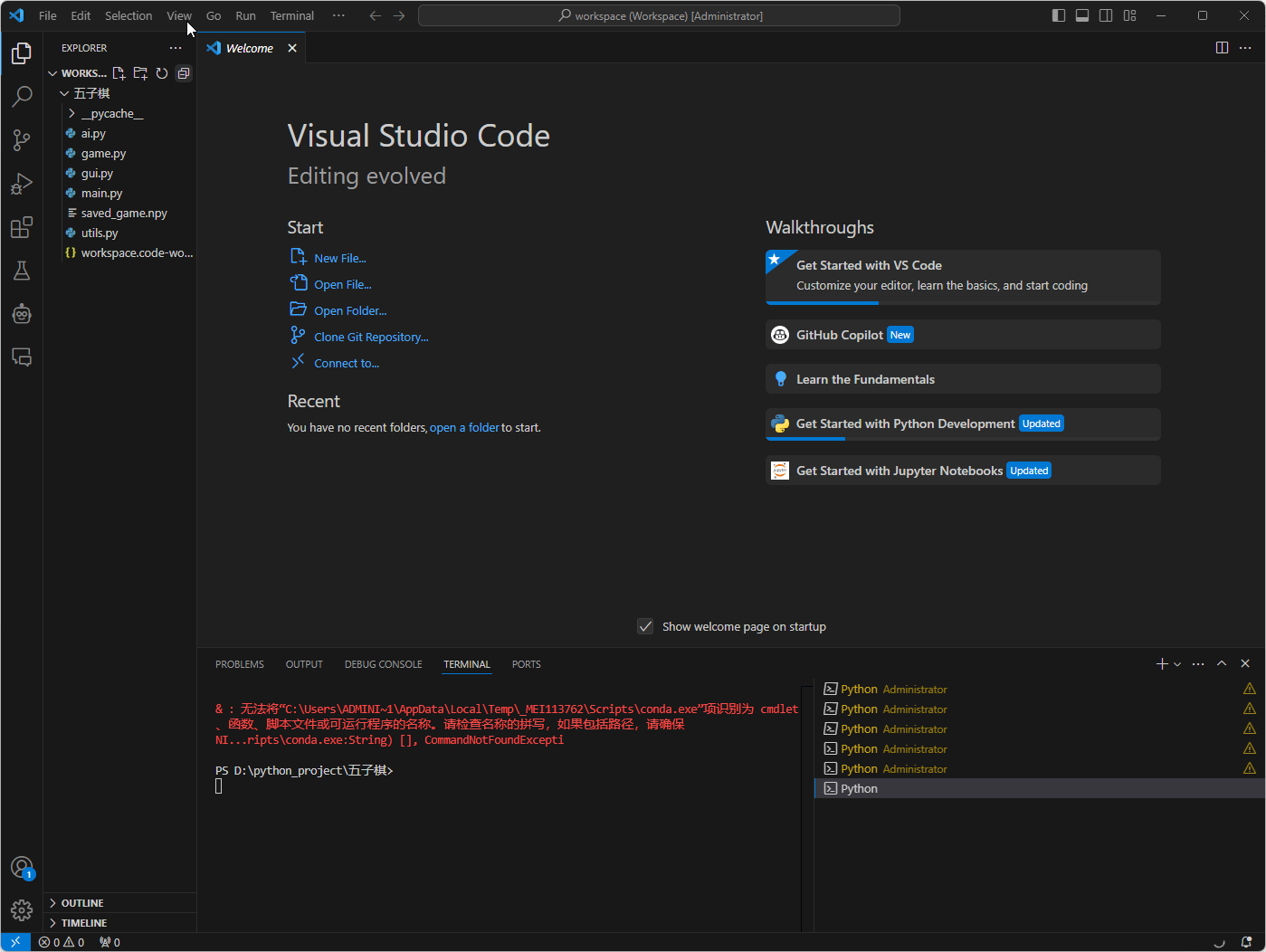Create a new terminal with plus button
The image size is (1266, 952).
coord(1162,664)
